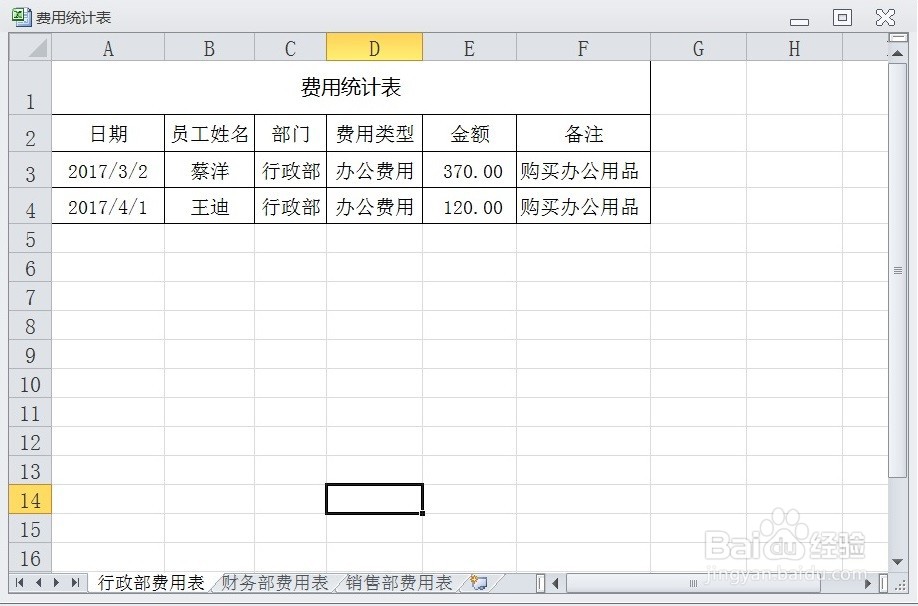Click the vertical split box above scrollbar

coord(897,38)
